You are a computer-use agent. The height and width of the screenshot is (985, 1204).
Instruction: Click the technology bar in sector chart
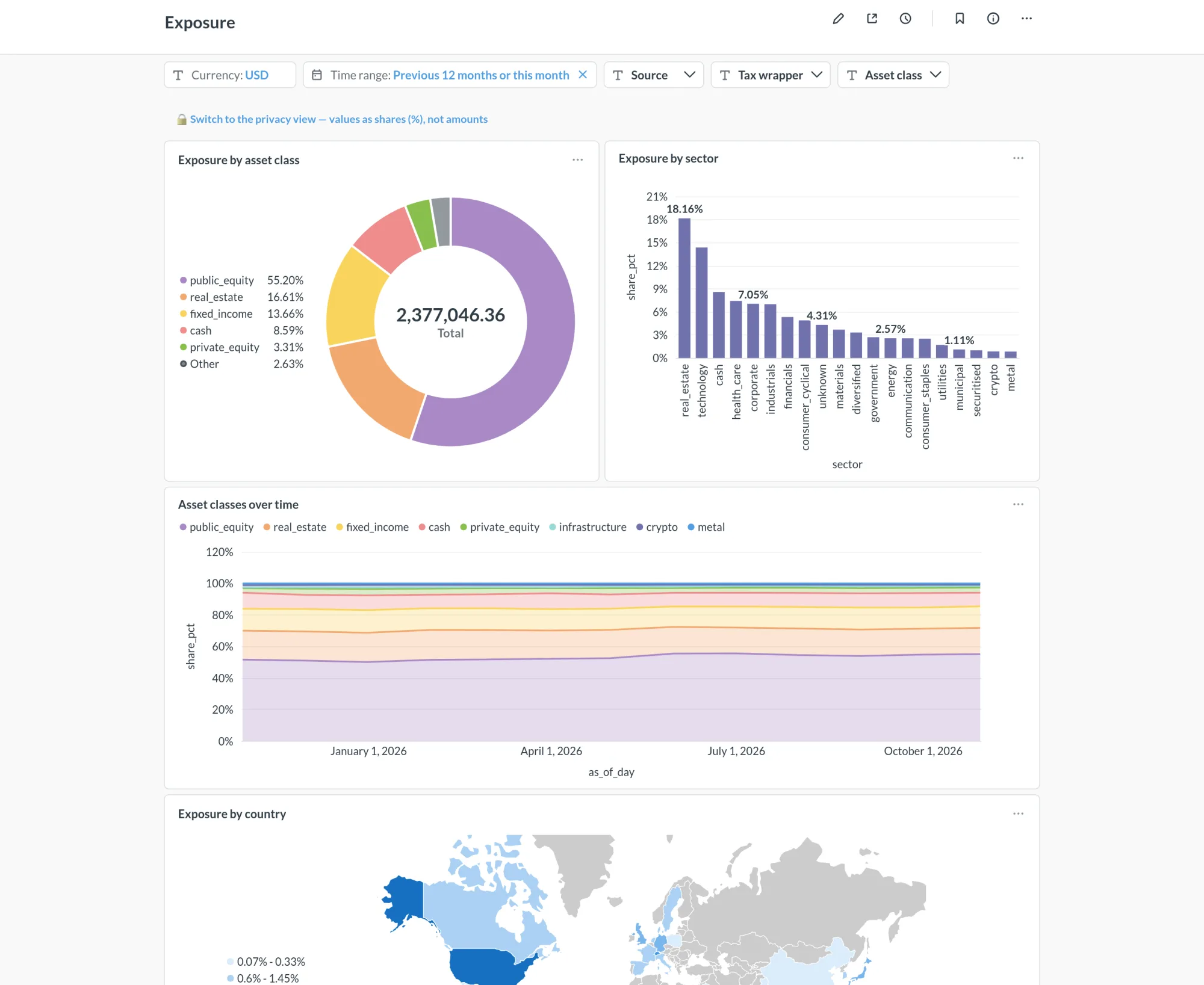click(x=701, y=303)
